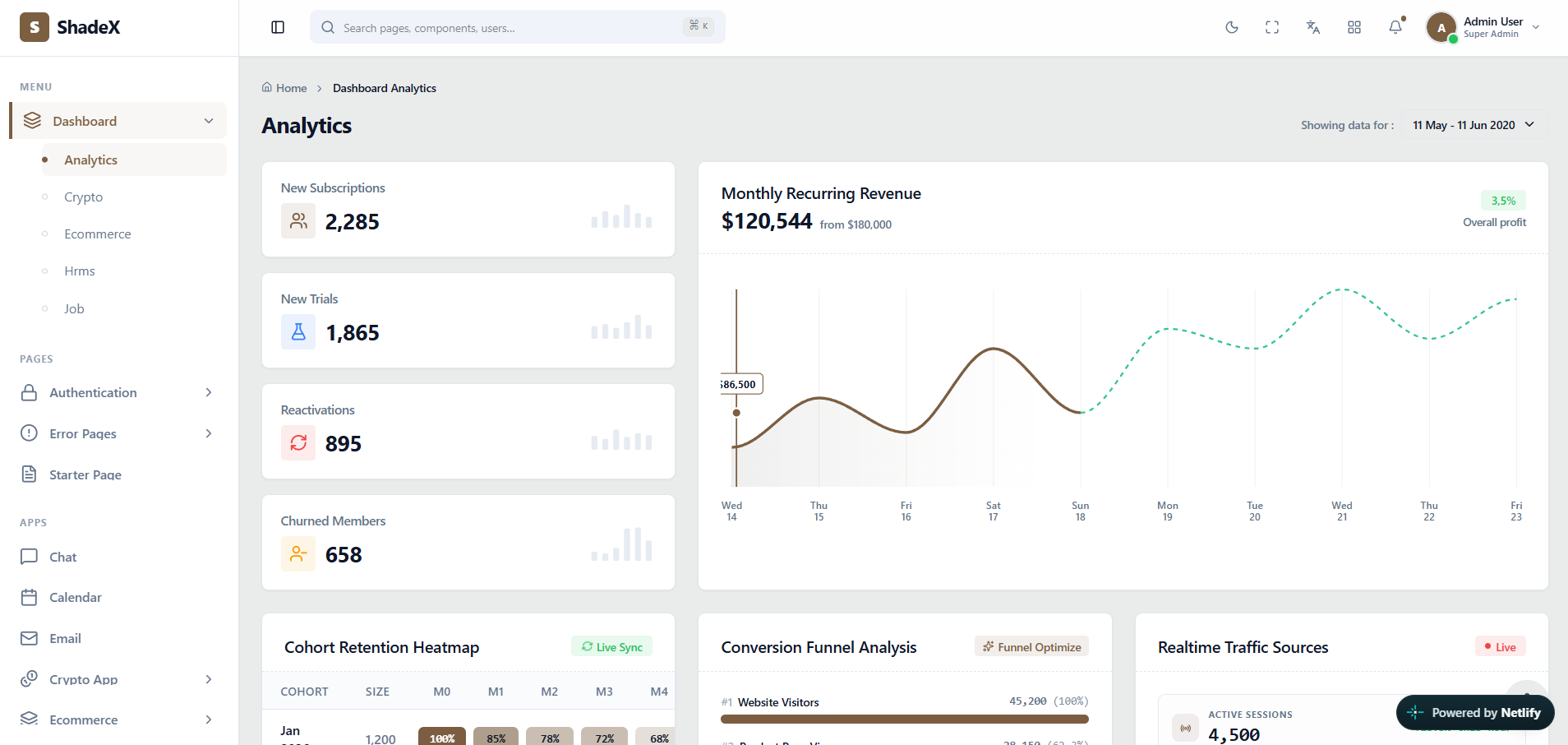The image size is (1568, 745).
Task: Click the chart marker dot on Wed 14
Action: pyautogui.click(x=736, y=413)
